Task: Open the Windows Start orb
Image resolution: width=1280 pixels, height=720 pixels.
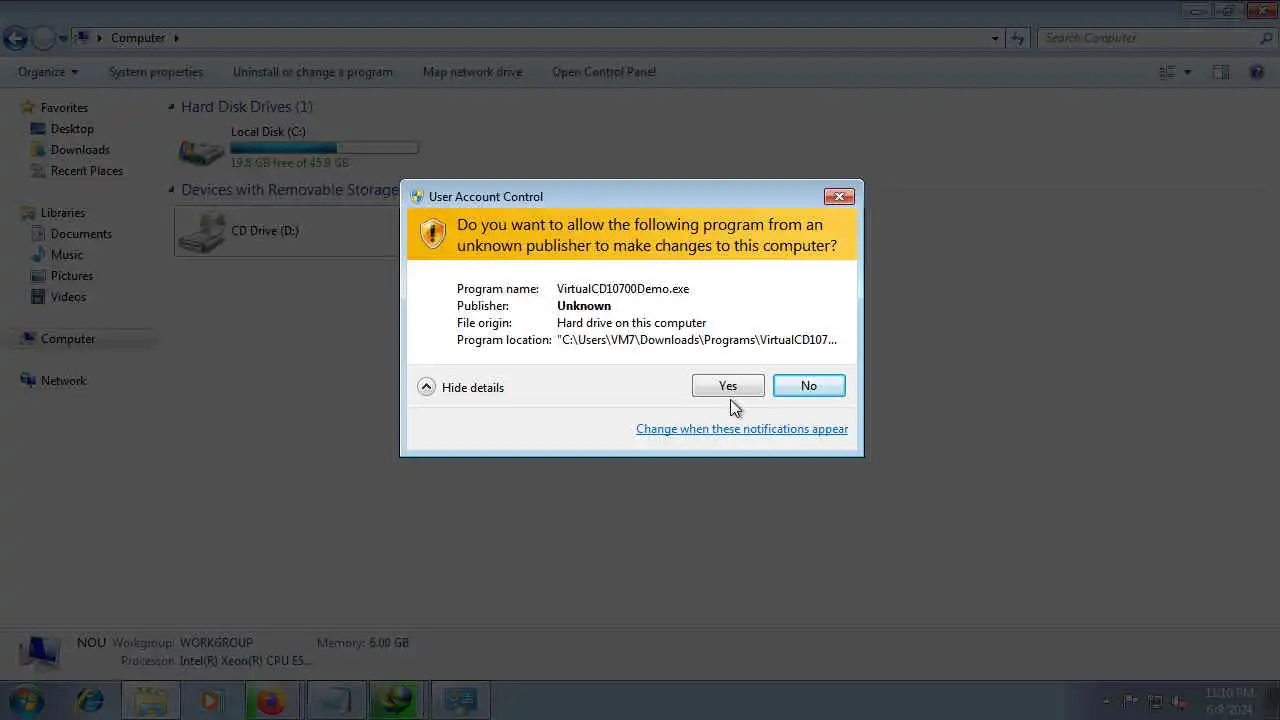Action: click(27, 700)
